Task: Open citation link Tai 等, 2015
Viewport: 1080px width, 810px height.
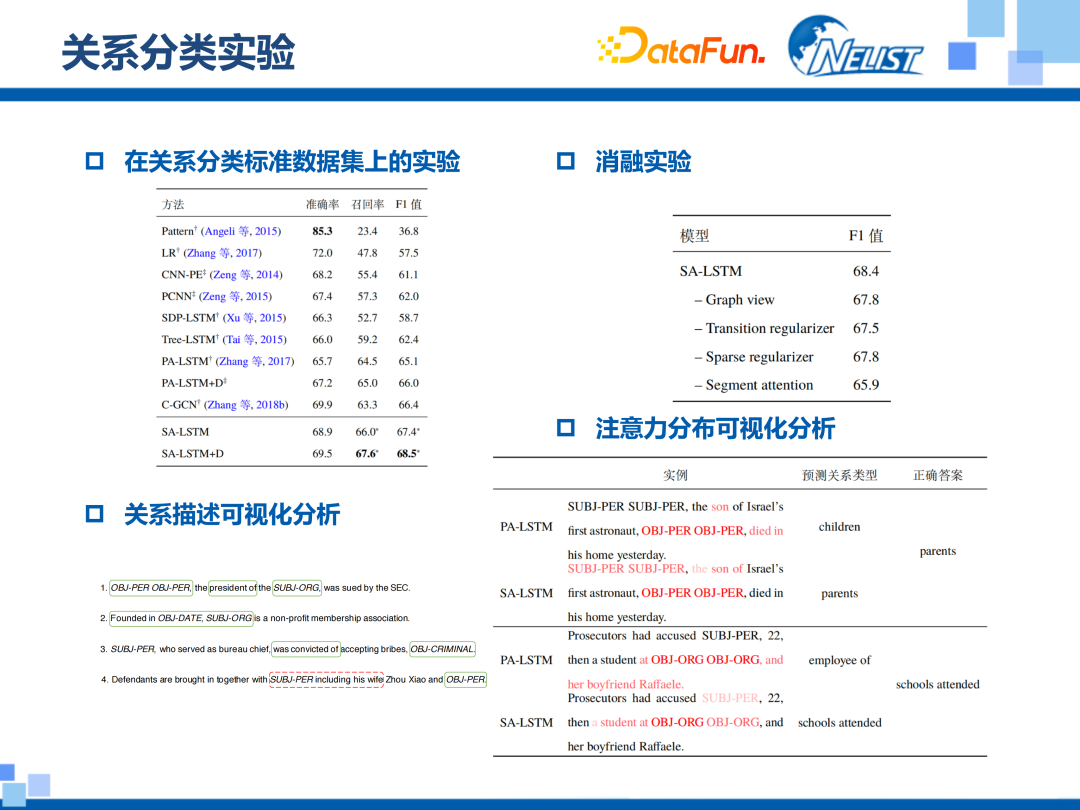Action: coord(254,339)
